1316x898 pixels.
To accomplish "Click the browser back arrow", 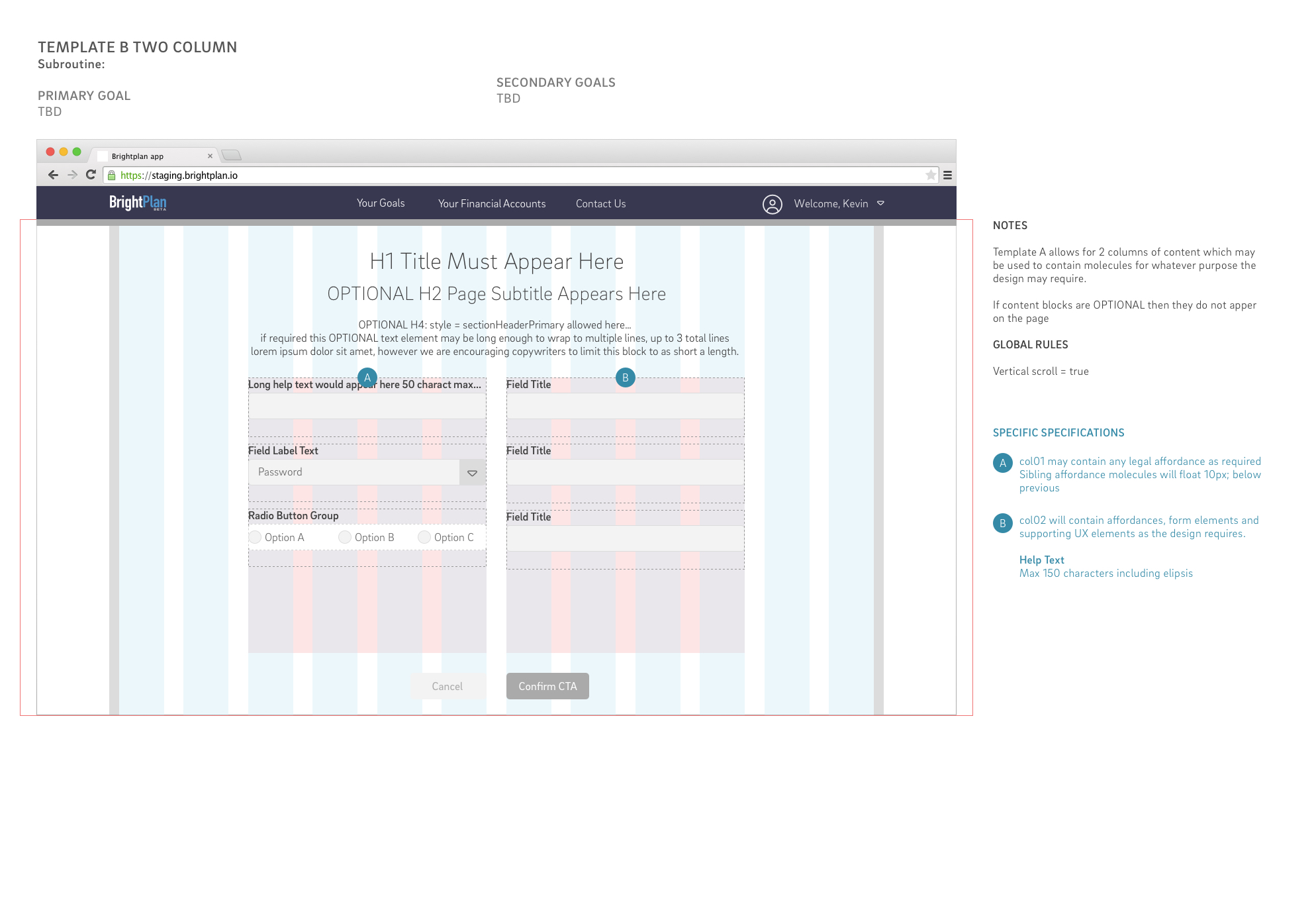I will pos(54,175).
